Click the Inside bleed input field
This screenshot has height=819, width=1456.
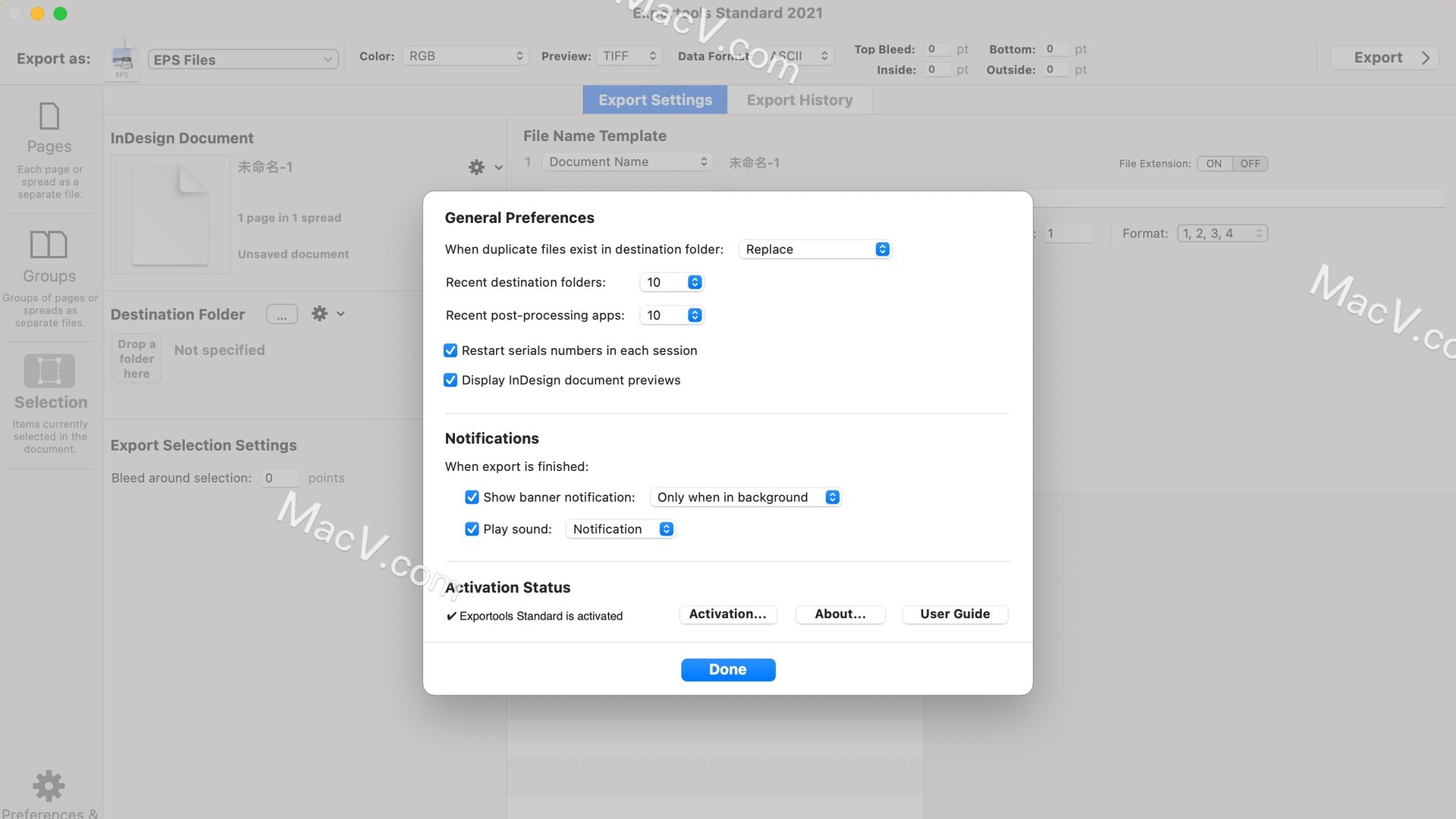pyautogui.click(x=936, y=70)
